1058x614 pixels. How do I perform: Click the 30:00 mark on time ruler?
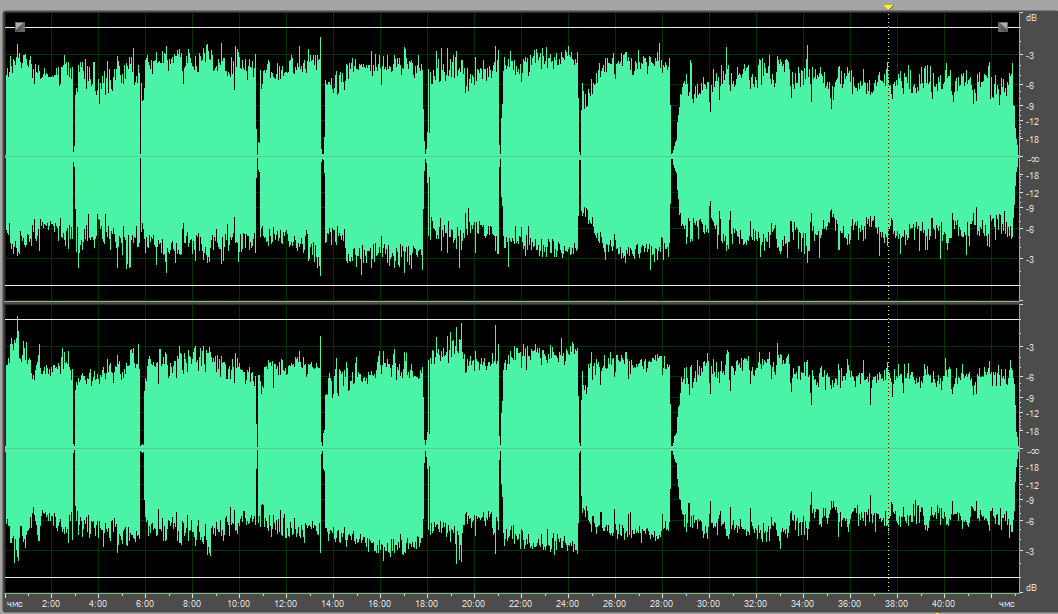pos(708,604)
